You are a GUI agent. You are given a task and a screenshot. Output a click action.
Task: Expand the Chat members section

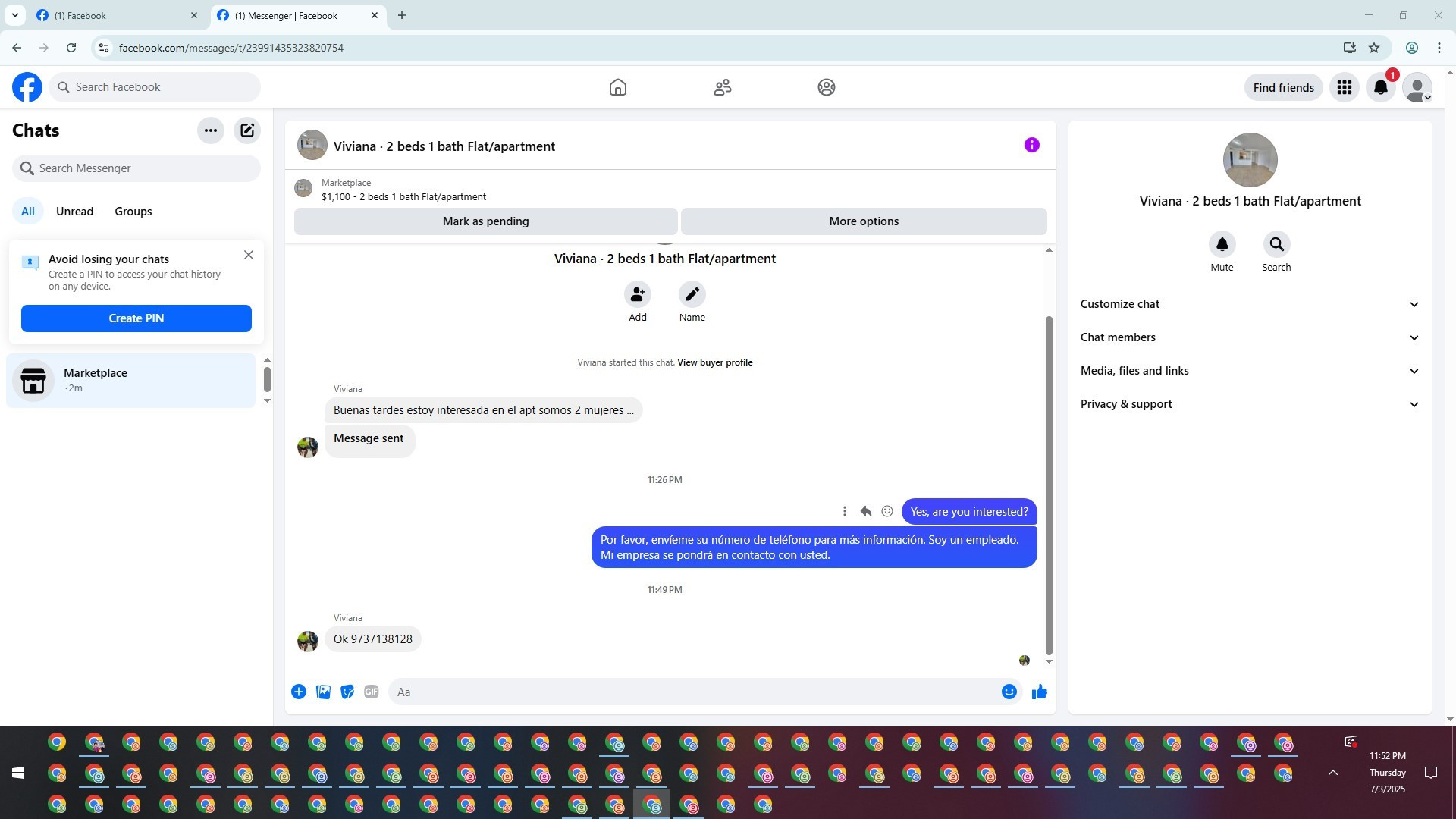[x=1250, y=337]
